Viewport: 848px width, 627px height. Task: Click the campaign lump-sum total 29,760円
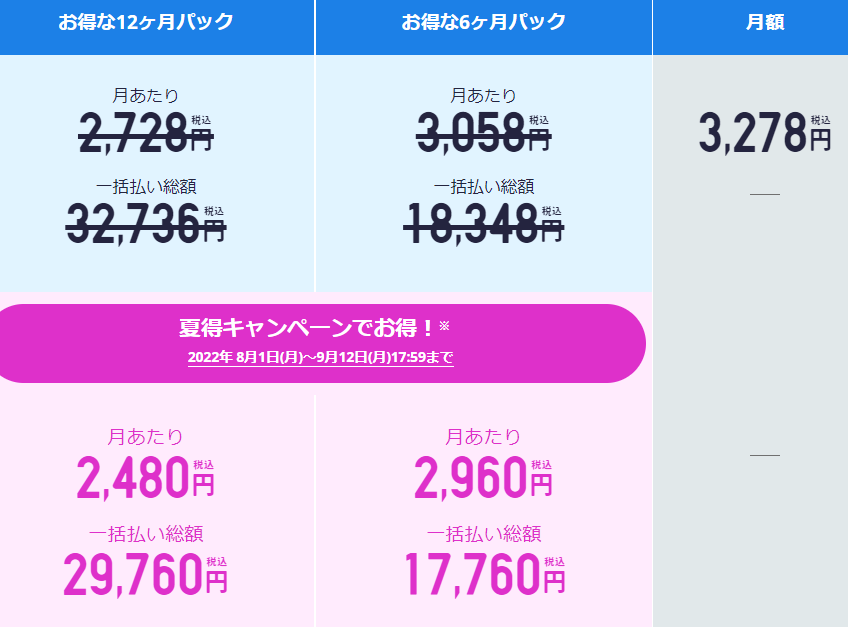pos(145,574)
